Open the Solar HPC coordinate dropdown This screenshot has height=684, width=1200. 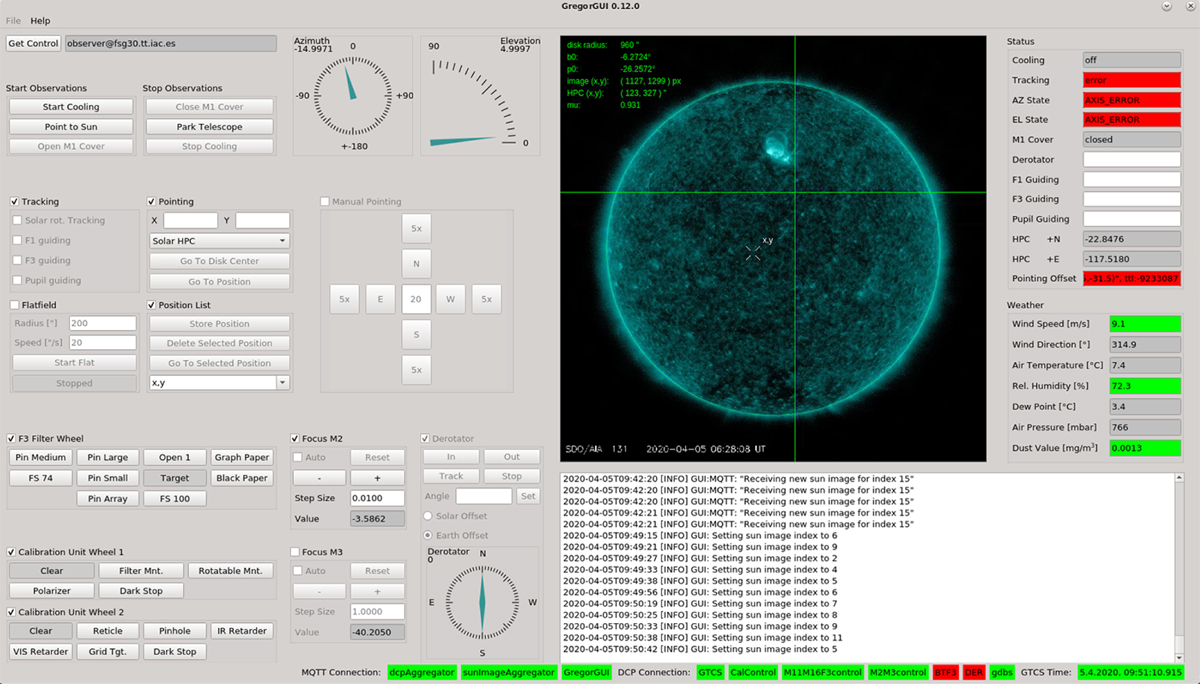[219, 241]
